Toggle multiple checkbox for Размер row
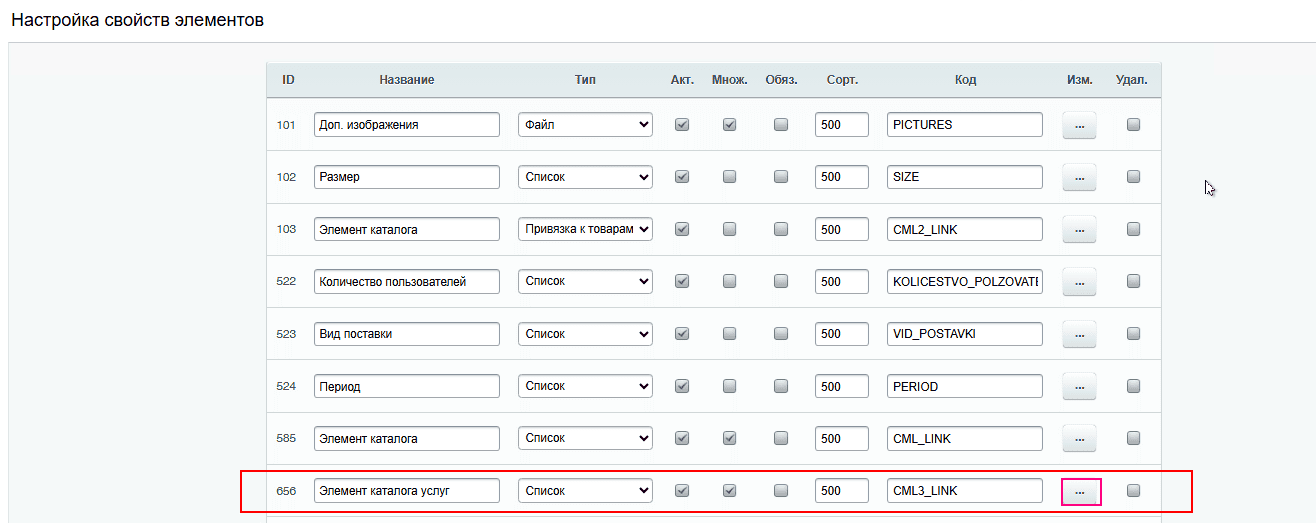The image size is (1316, 523). pos(730,177)
